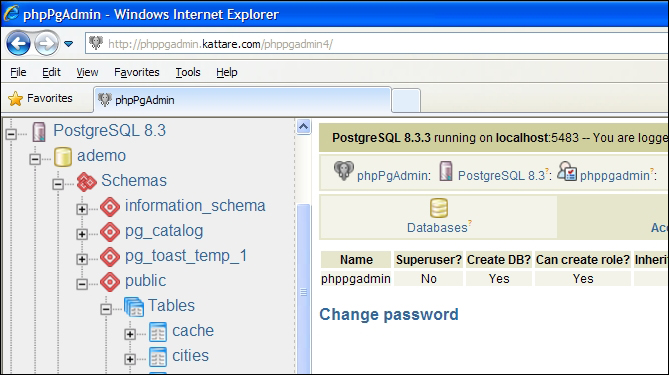Click the tree panel scroll up arrow

[303, 127]
